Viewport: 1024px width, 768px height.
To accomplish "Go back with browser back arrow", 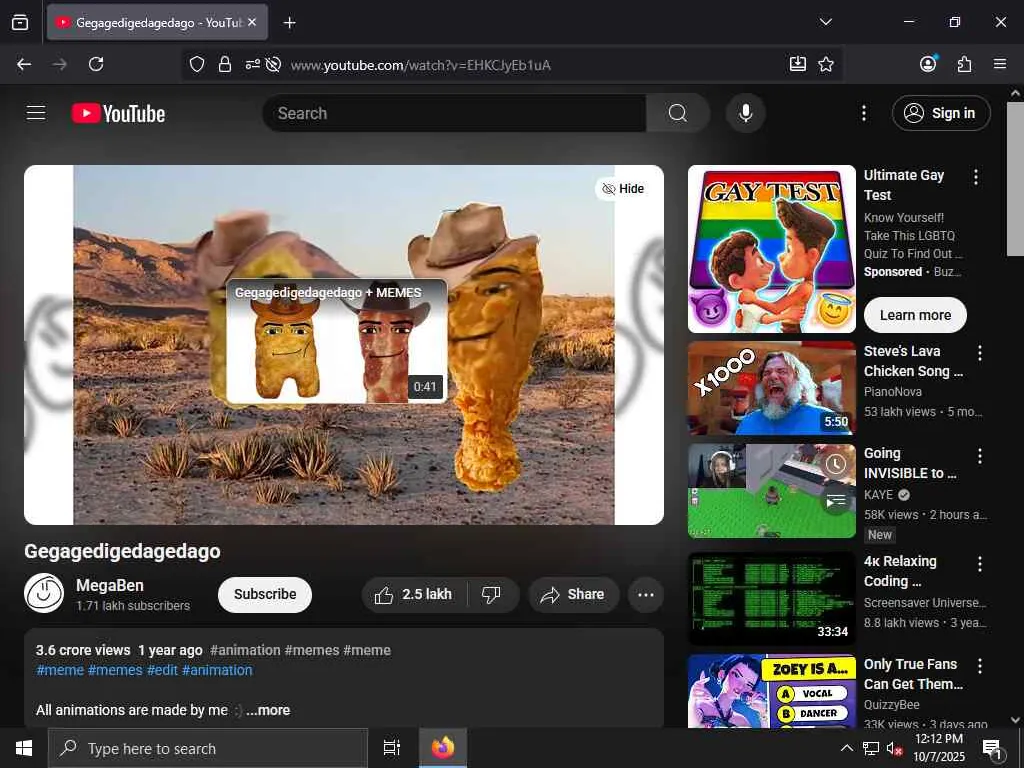I will click(24, 64).
